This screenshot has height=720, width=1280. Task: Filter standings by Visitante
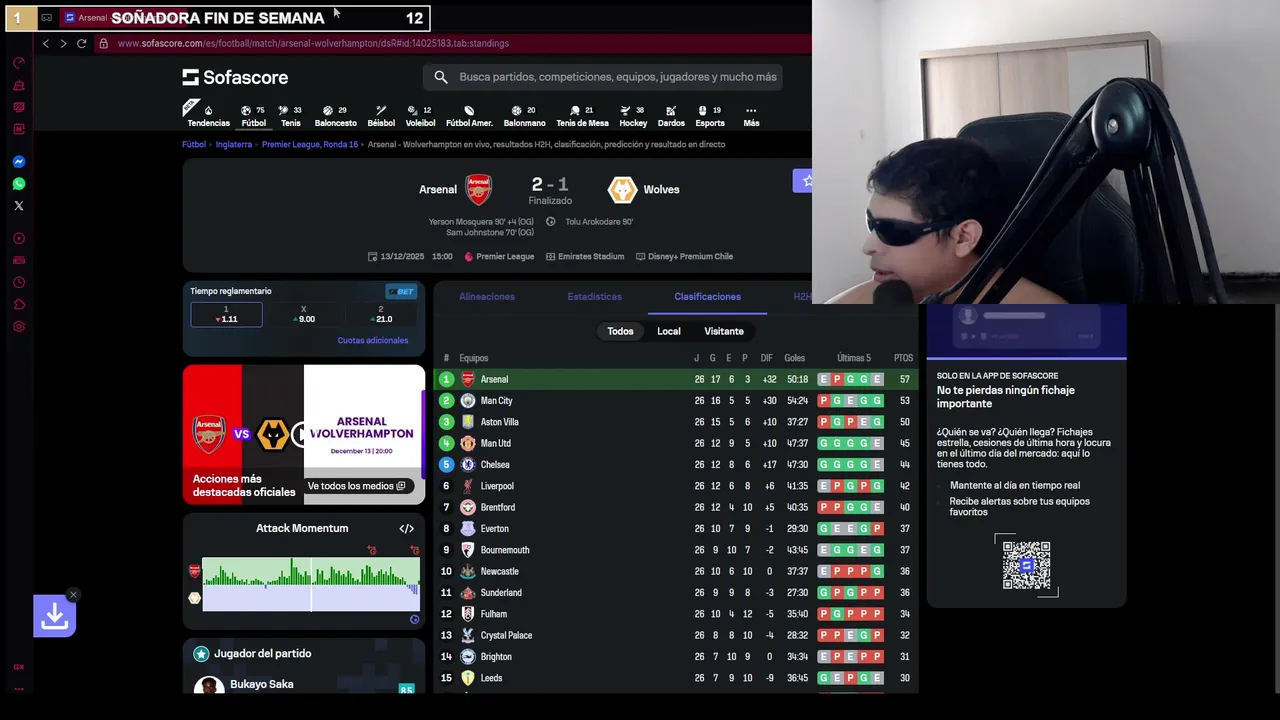724,331
